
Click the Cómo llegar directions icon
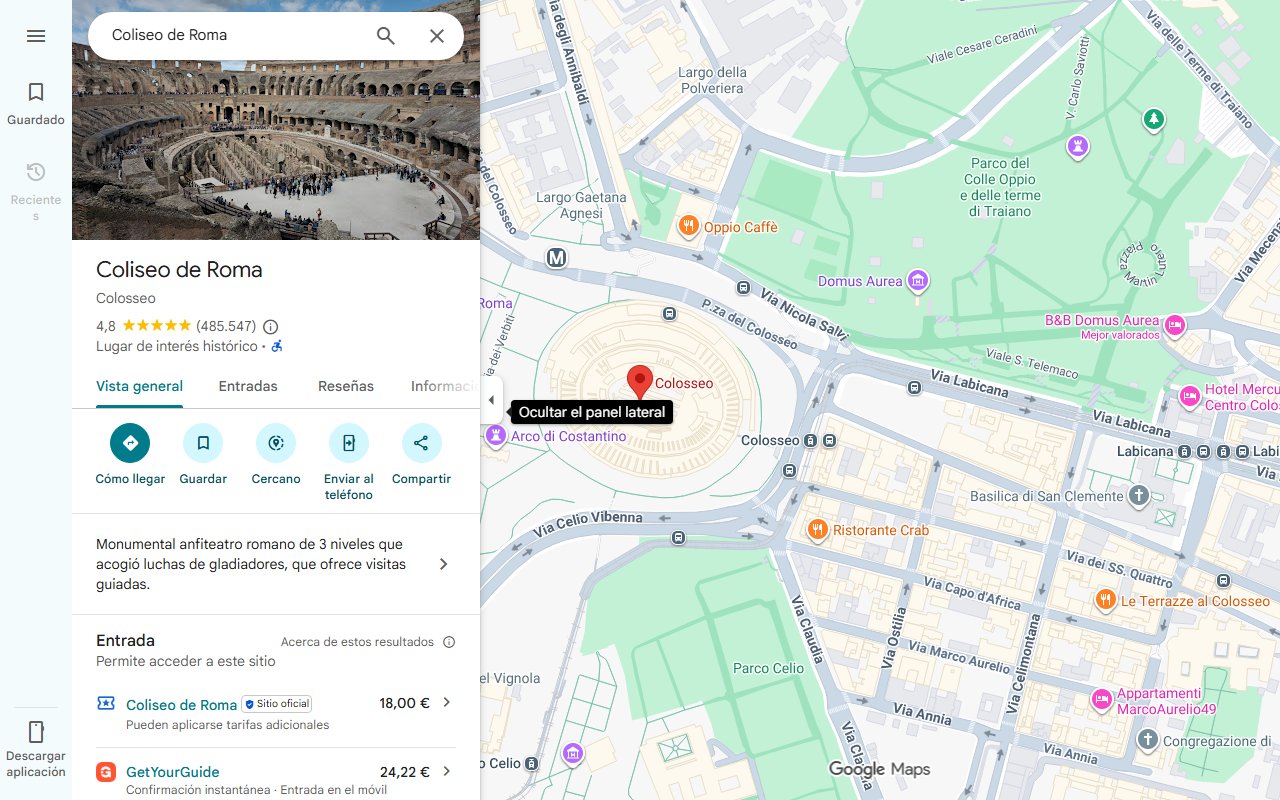click(x=130, y=443)
